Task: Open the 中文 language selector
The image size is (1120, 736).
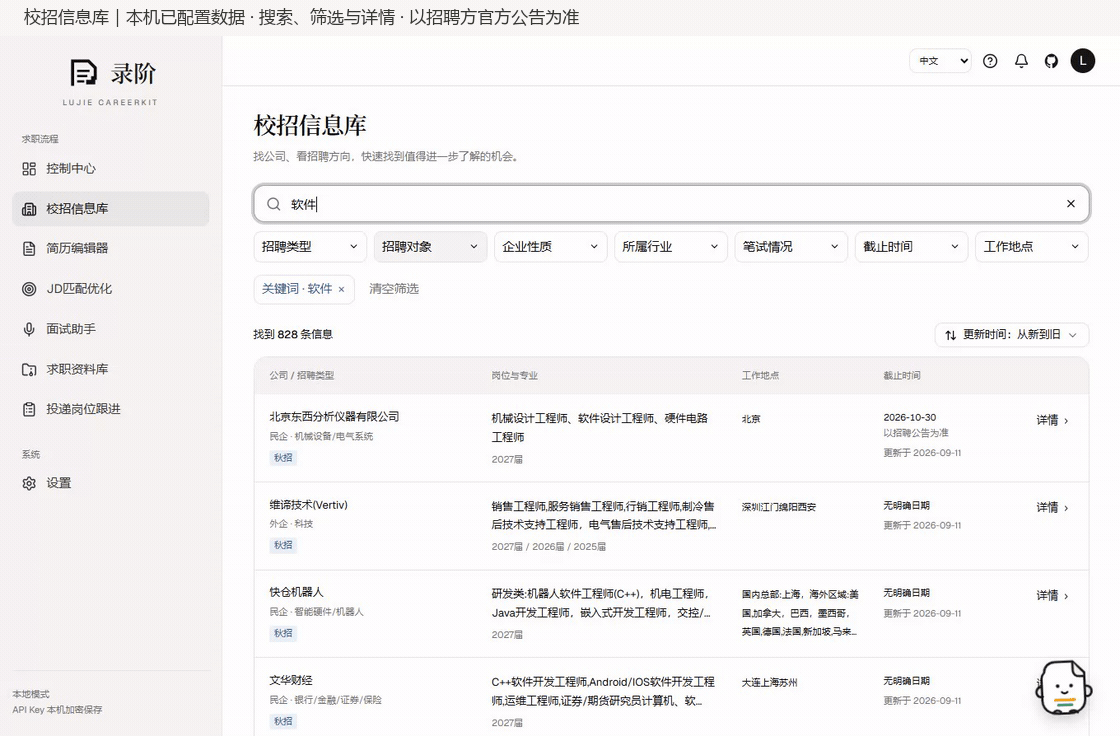Action: (940, 61)
